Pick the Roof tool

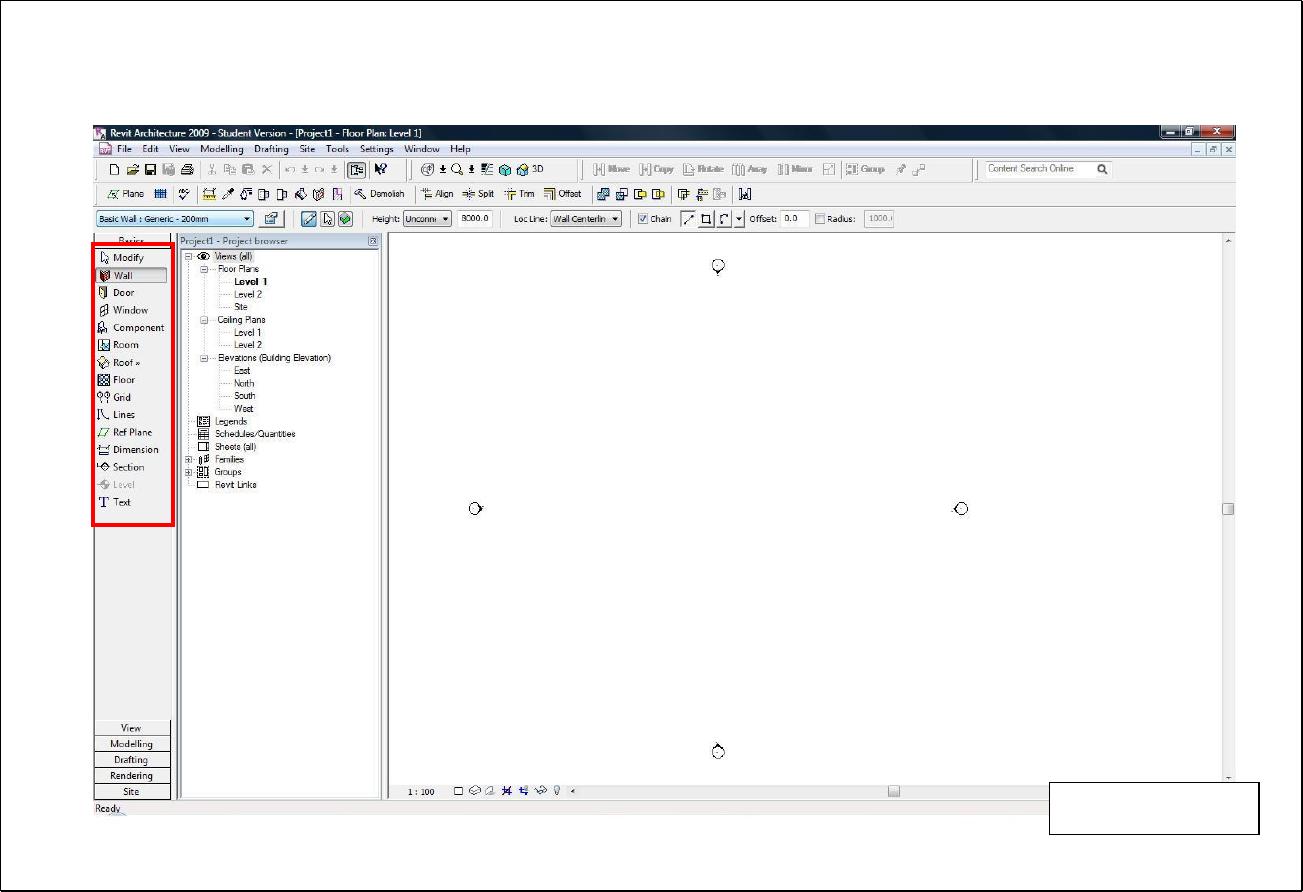[125, 363]
